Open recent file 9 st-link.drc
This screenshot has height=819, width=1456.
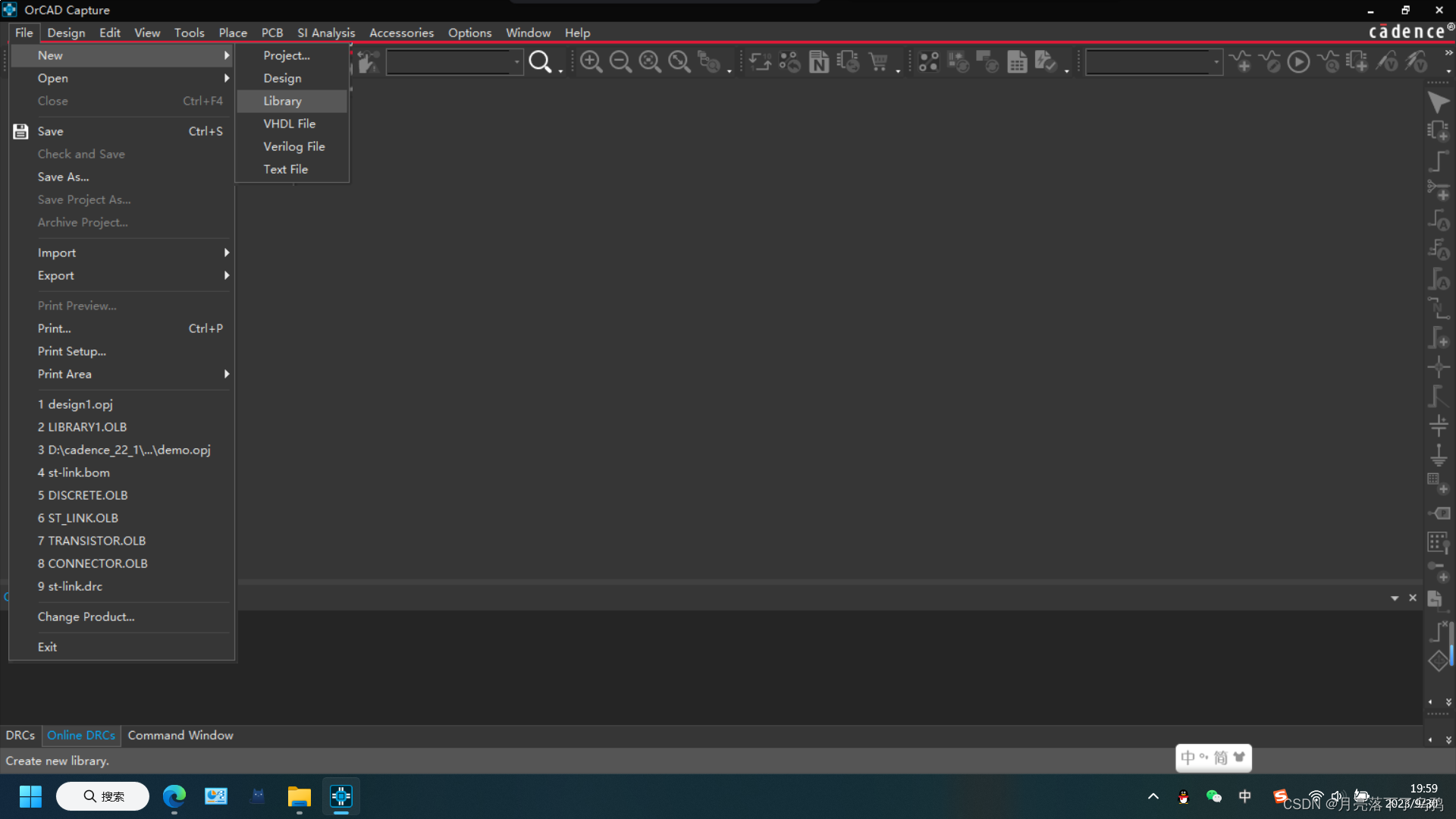[121, 586]
